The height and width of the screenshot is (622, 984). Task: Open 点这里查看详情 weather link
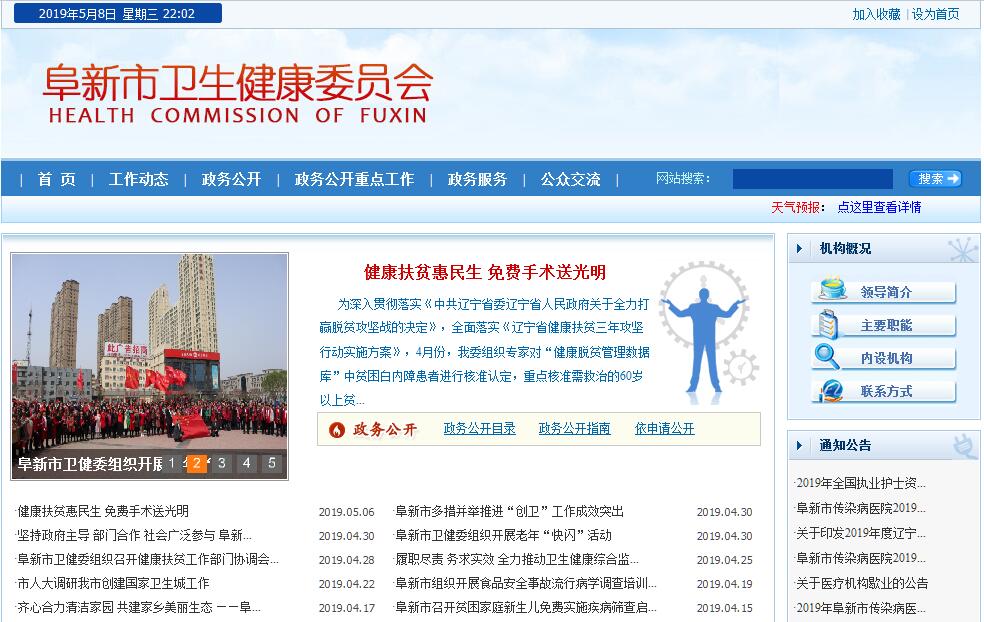879,207
